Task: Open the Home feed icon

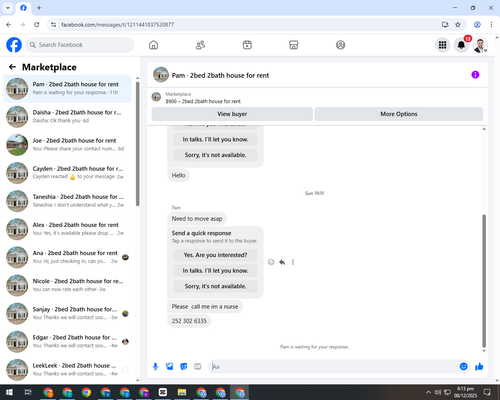Action: pyautogui.click(x=153, y=45)
